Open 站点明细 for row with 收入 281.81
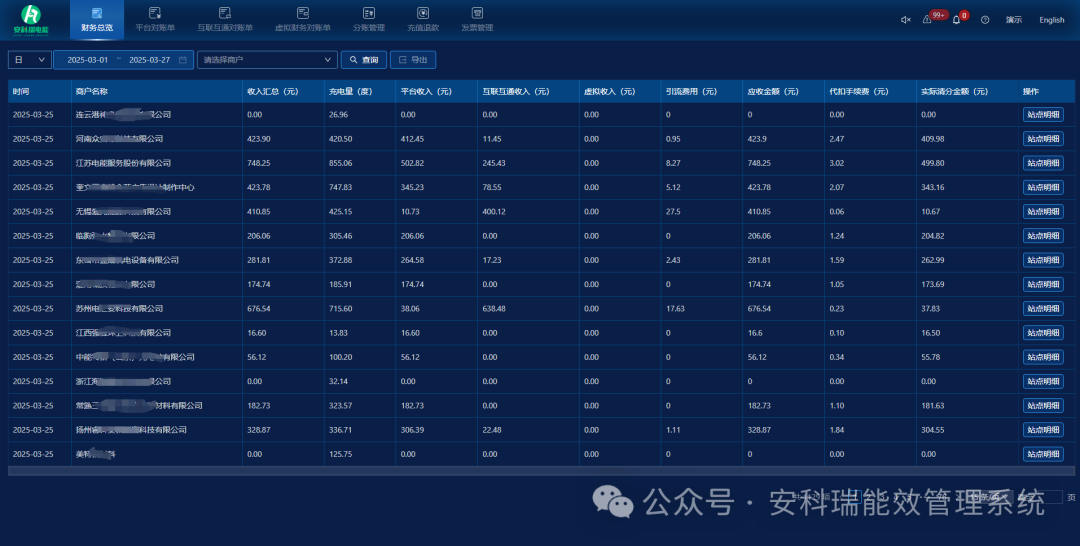Viewport: 1080px width, 546px height. (x=1043, y=260)
